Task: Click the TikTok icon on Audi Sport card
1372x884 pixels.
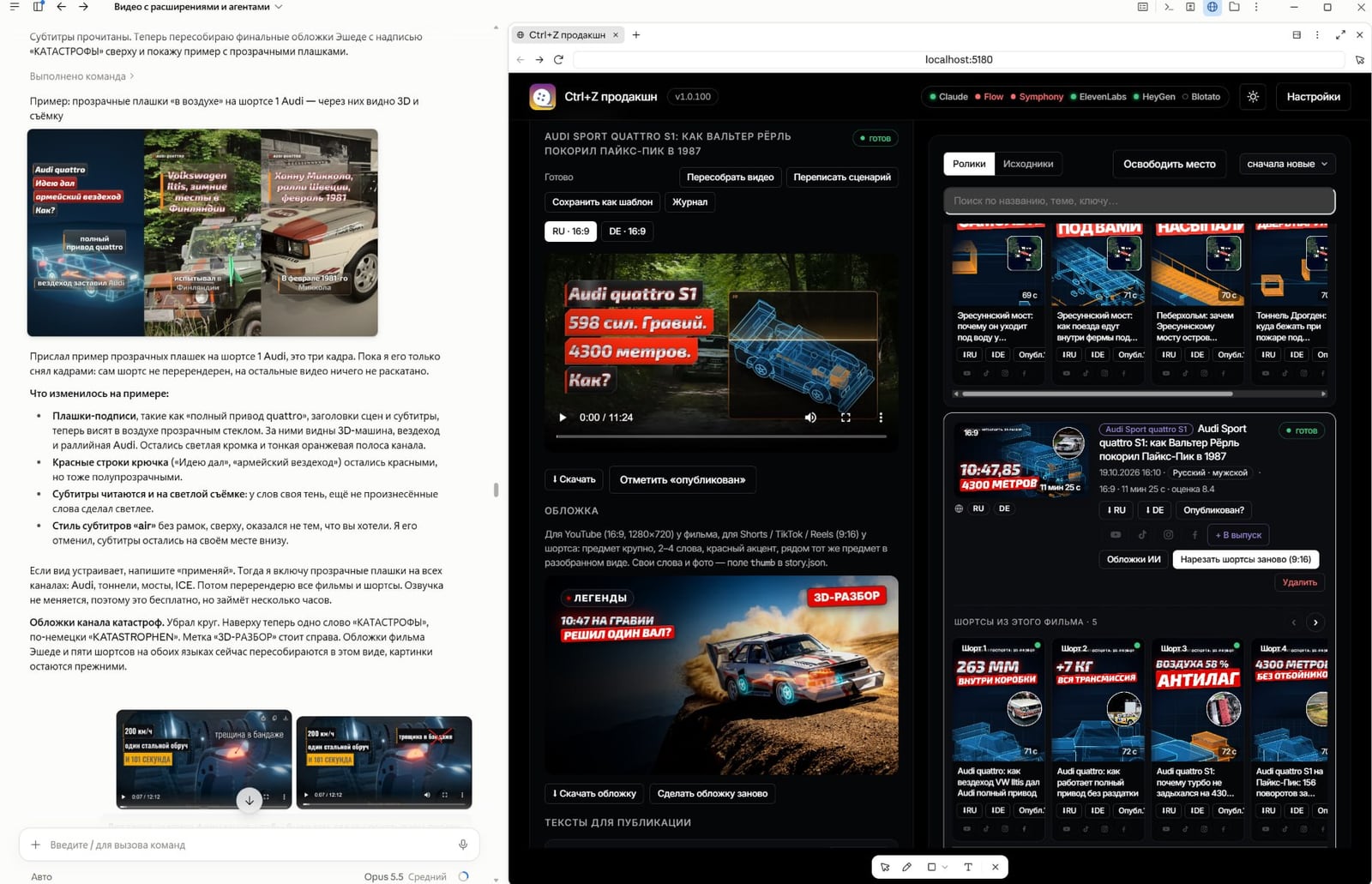Action: click(x=1142, y=534)
